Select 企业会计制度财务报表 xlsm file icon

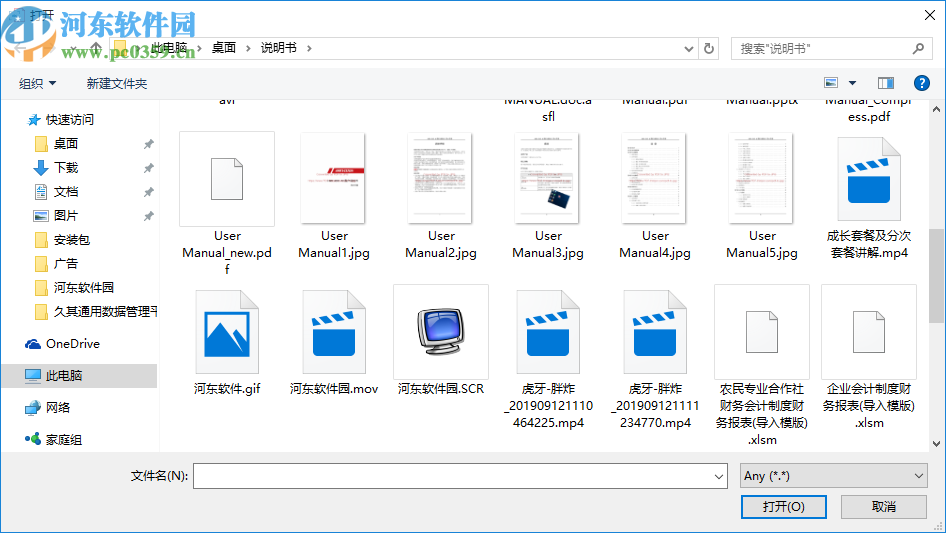coord(869,332)
